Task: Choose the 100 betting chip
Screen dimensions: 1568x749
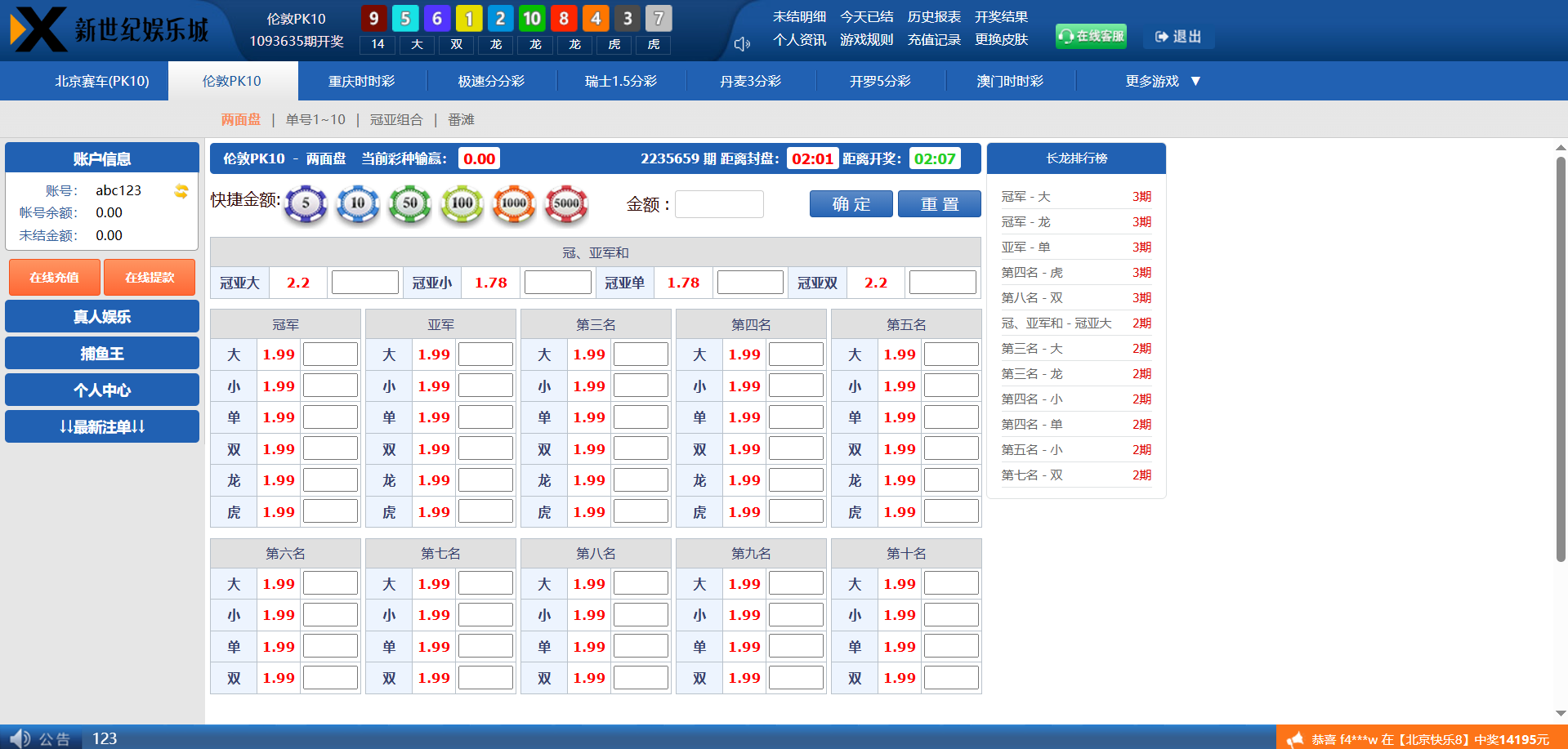Action: pos(462,203)
